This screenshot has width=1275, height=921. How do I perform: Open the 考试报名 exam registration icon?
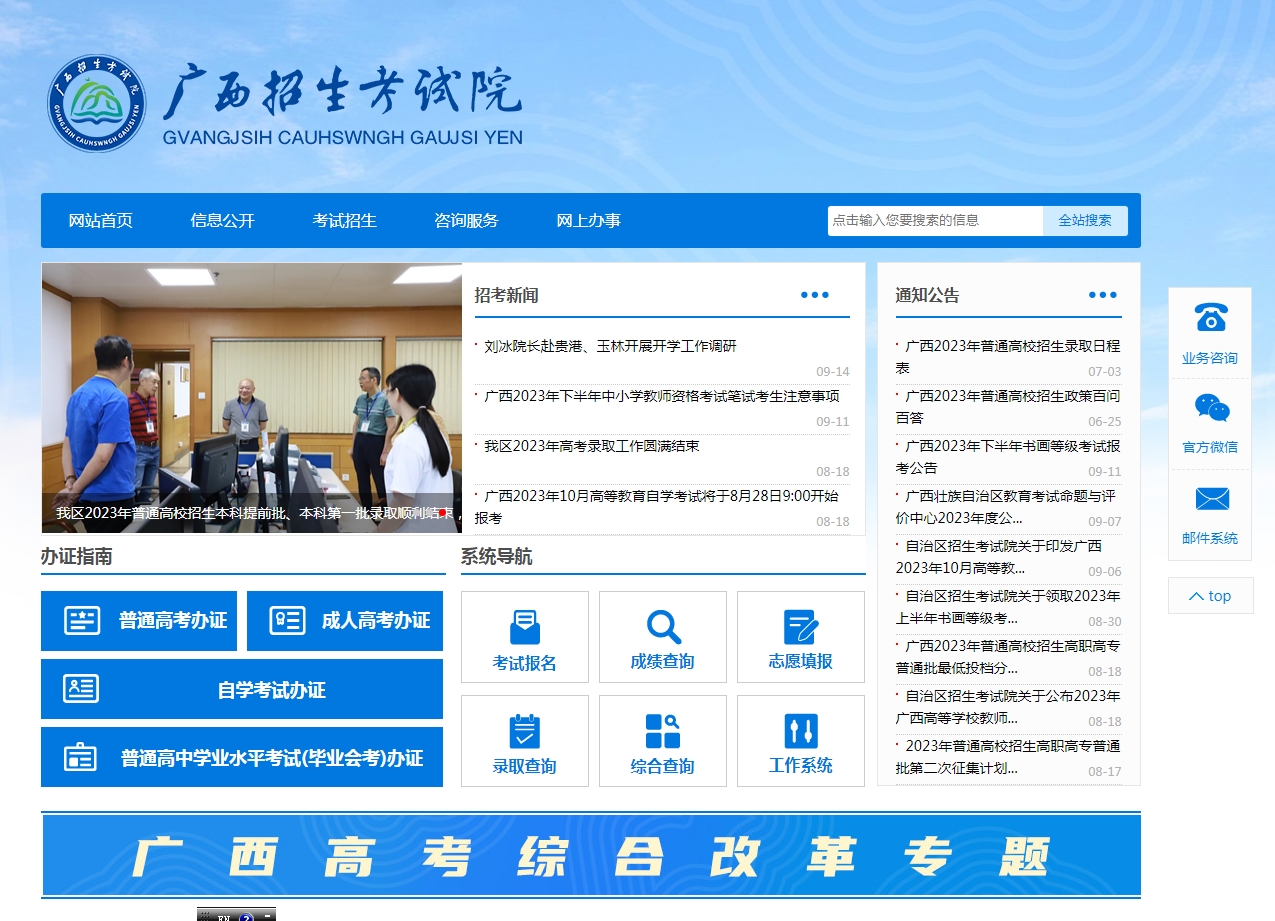524,637
